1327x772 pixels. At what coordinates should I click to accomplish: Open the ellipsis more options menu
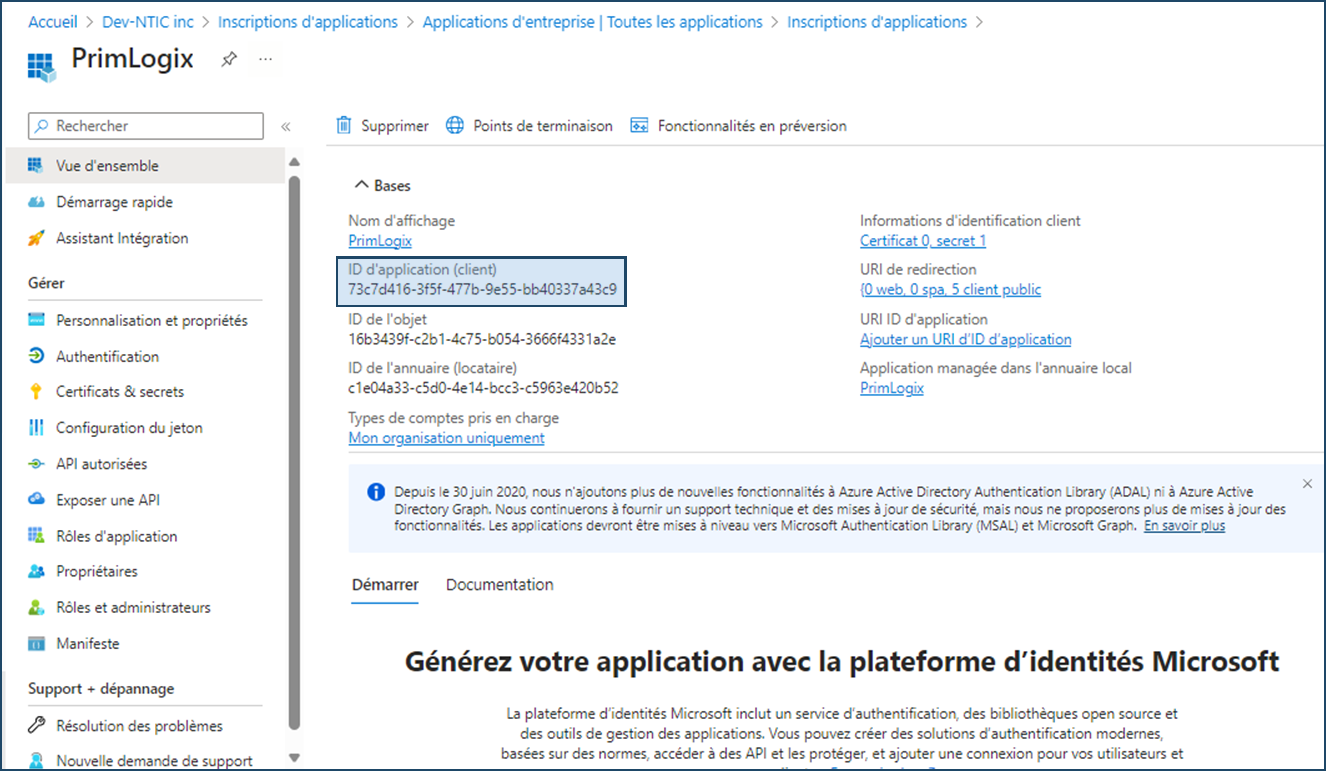(x=265, y=60)
